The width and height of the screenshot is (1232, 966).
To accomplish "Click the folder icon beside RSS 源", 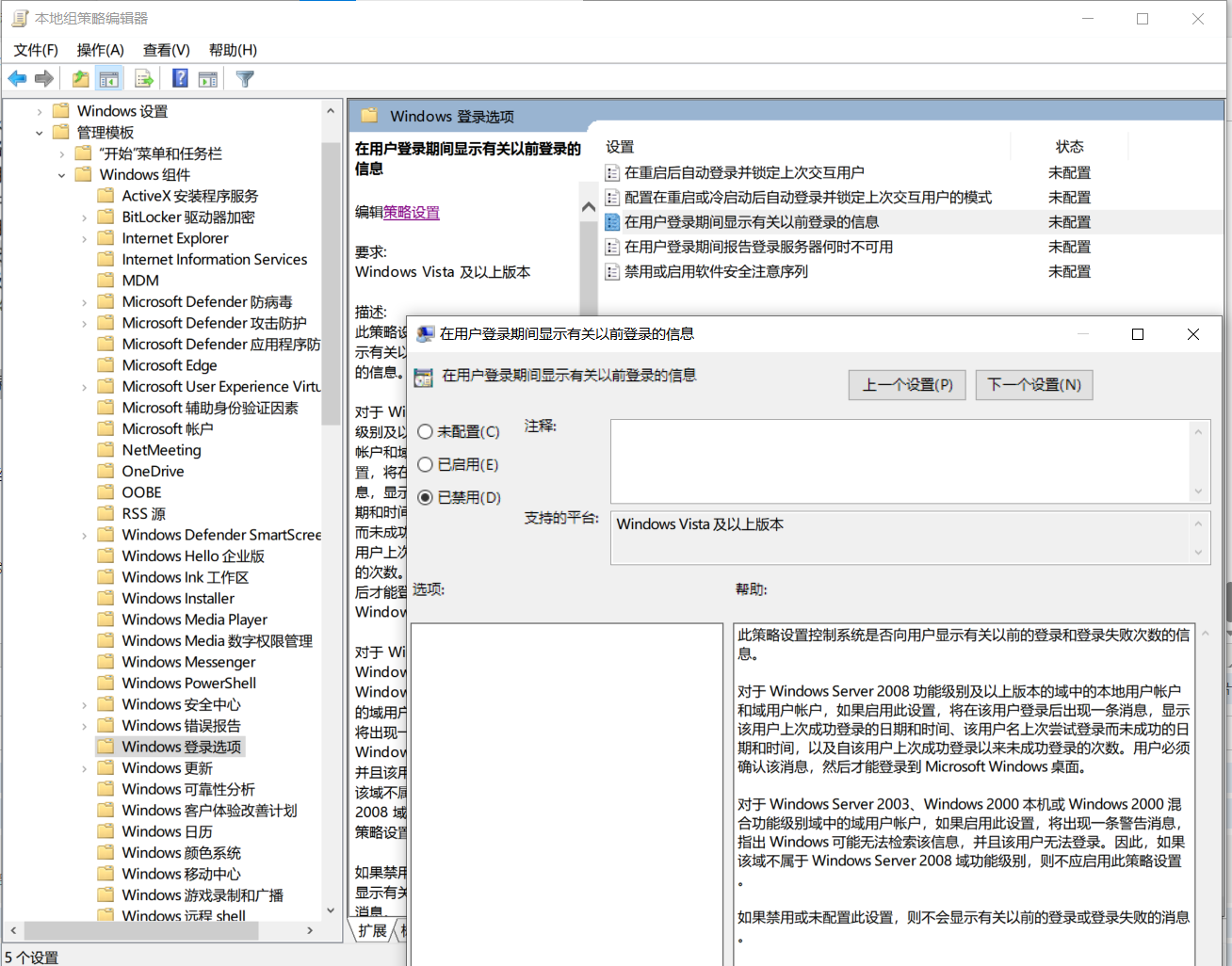I will pos(105,513).
